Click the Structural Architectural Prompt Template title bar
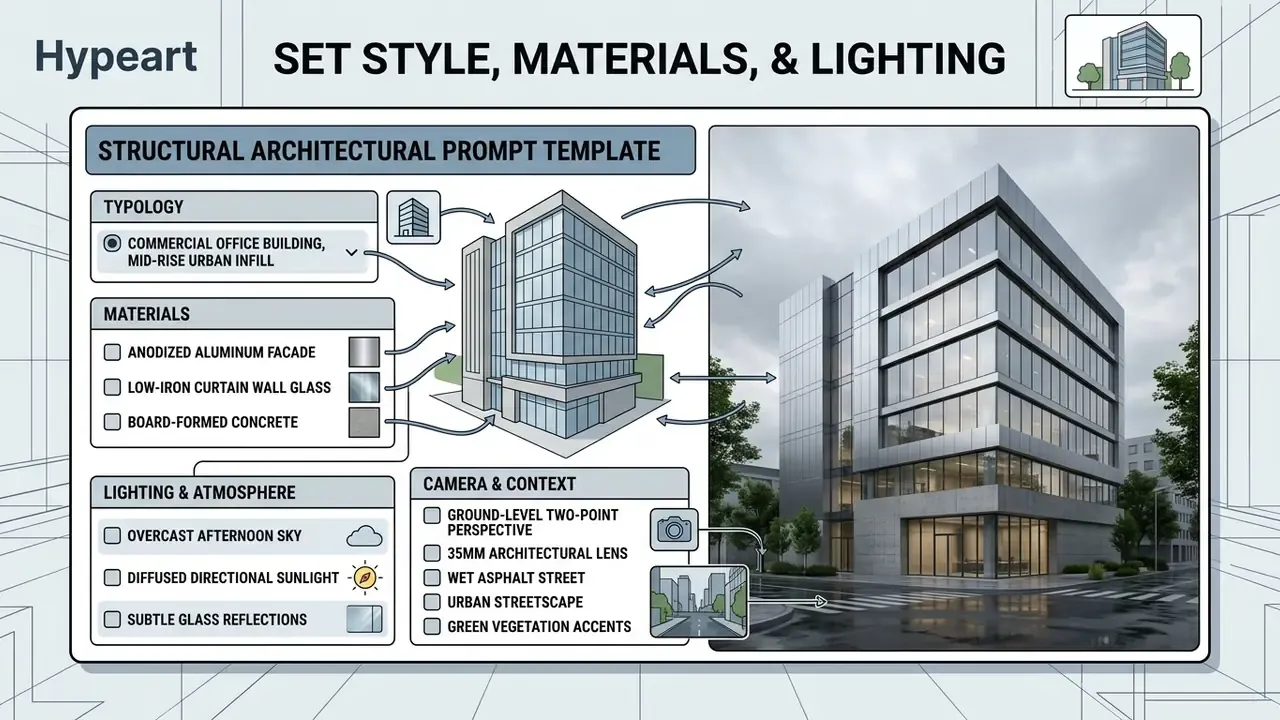 tap(390, 151)
